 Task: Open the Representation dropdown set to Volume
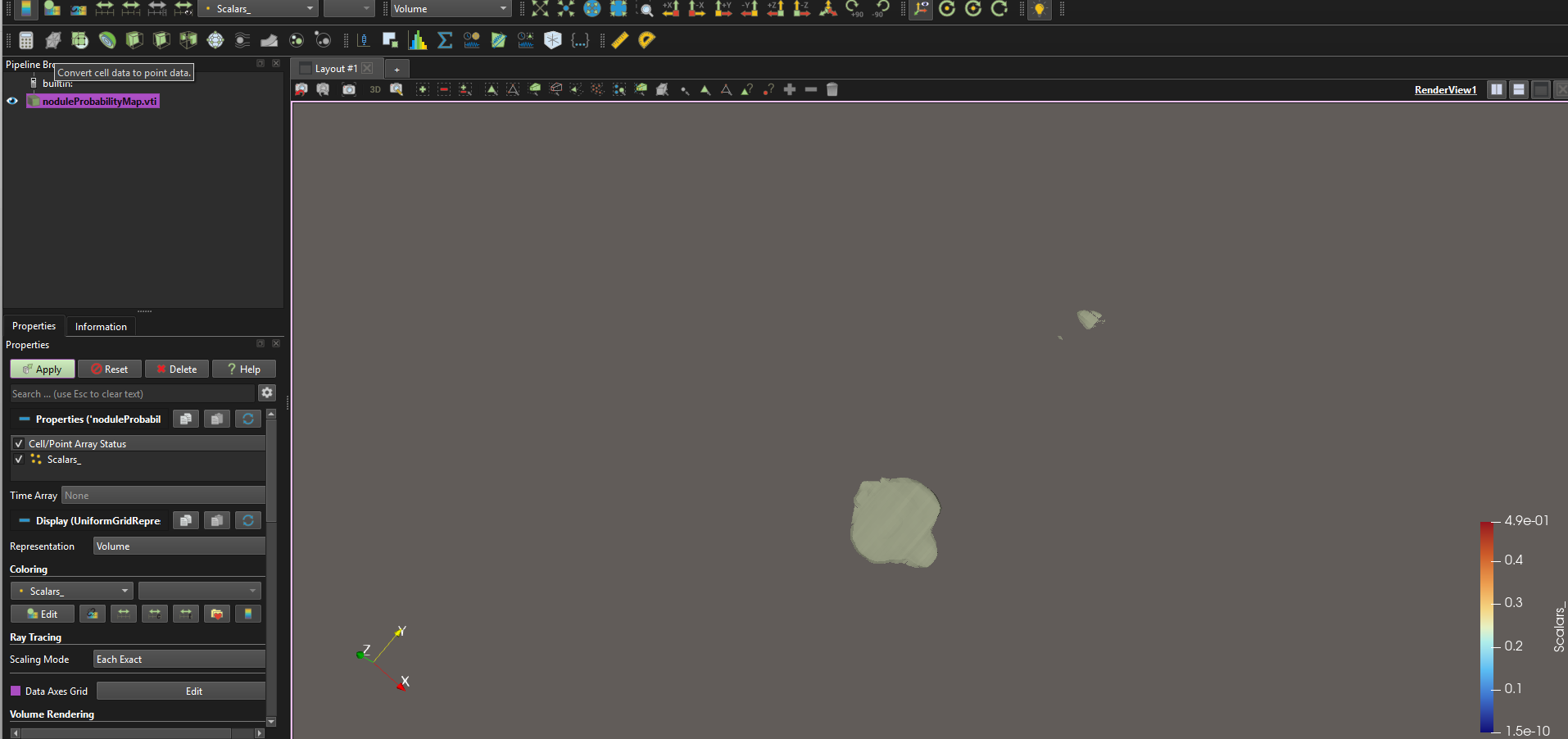click(179, 546)
